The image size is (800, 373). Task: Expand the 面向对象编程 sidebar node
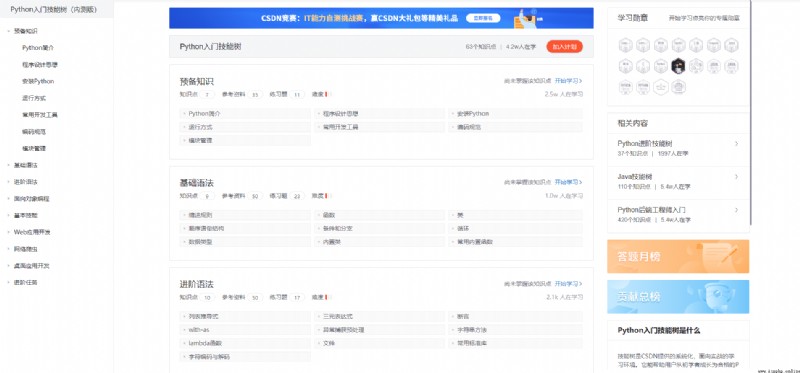tap(9, 198)
